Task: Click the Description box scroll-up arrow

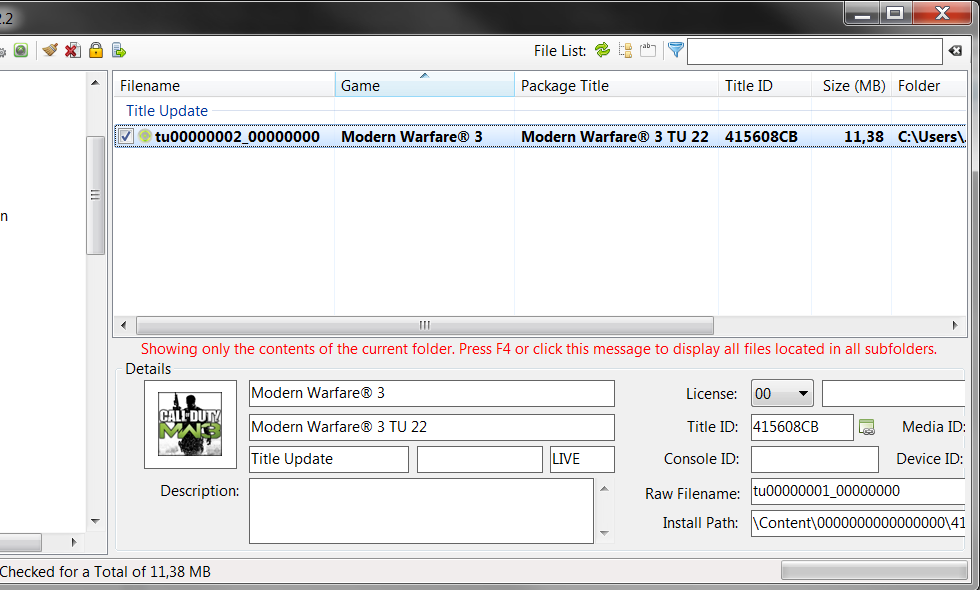Action: pos(604,489)
